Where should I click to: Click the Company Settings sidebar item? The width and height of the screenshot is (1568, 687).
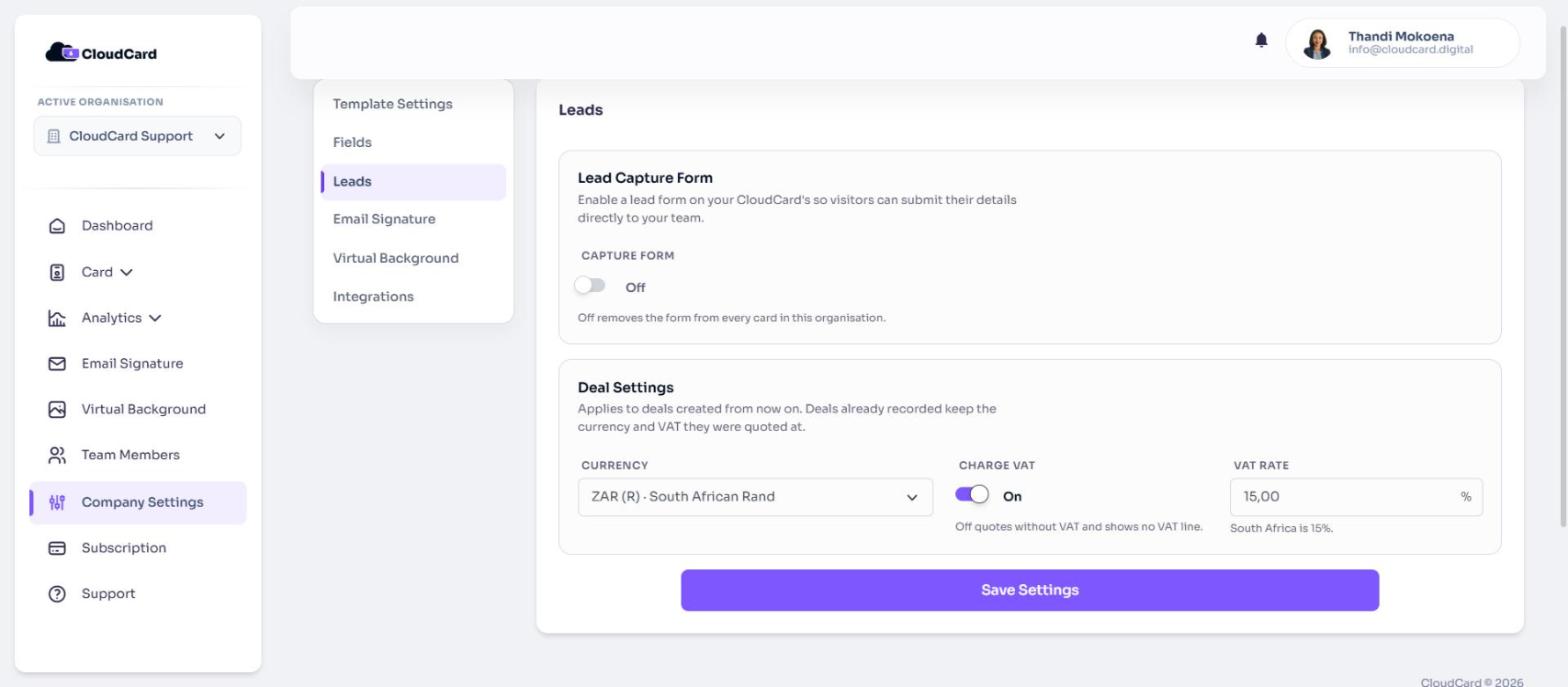(x=138, y=502)
